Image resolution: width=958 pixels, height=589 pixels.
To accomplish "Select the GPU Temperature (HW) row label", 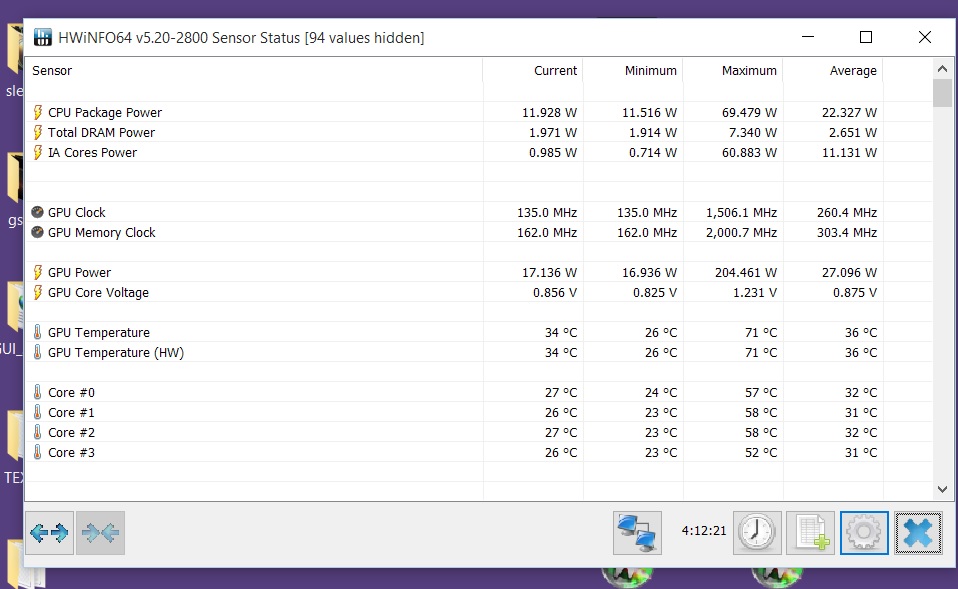I will pyautogui.click(x=116, y=353).
